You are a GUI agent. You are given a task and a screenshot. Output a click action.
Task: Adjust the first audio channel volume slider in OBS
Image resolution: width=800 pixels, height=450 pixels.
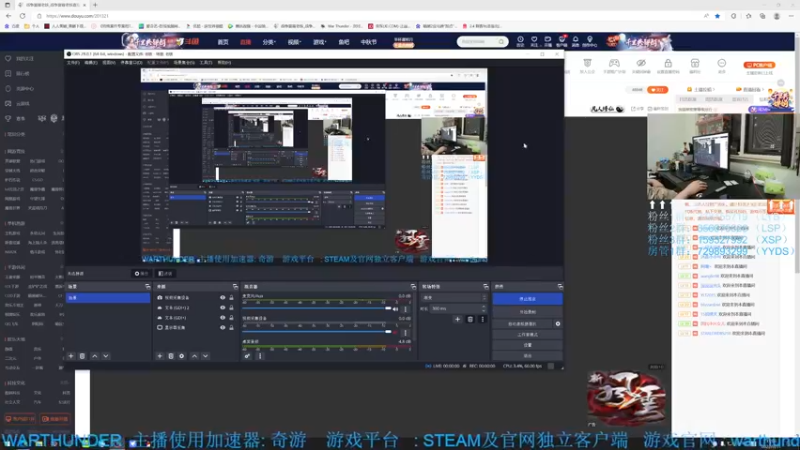tap(317, 309)
